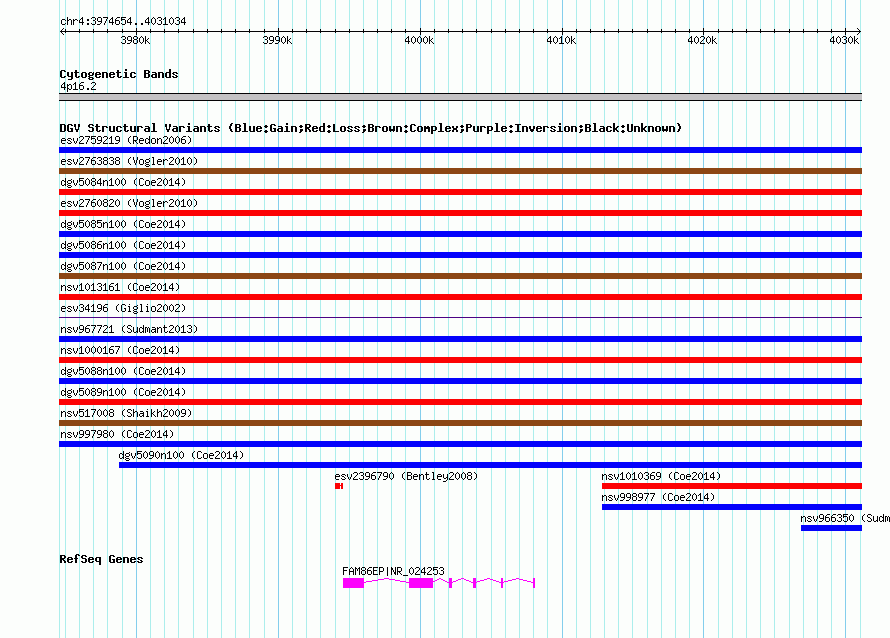Click the DGV Structural Variants track title
Image resolution: width=890 pixels, height=638 pixels.
click(x=371, y=128)
